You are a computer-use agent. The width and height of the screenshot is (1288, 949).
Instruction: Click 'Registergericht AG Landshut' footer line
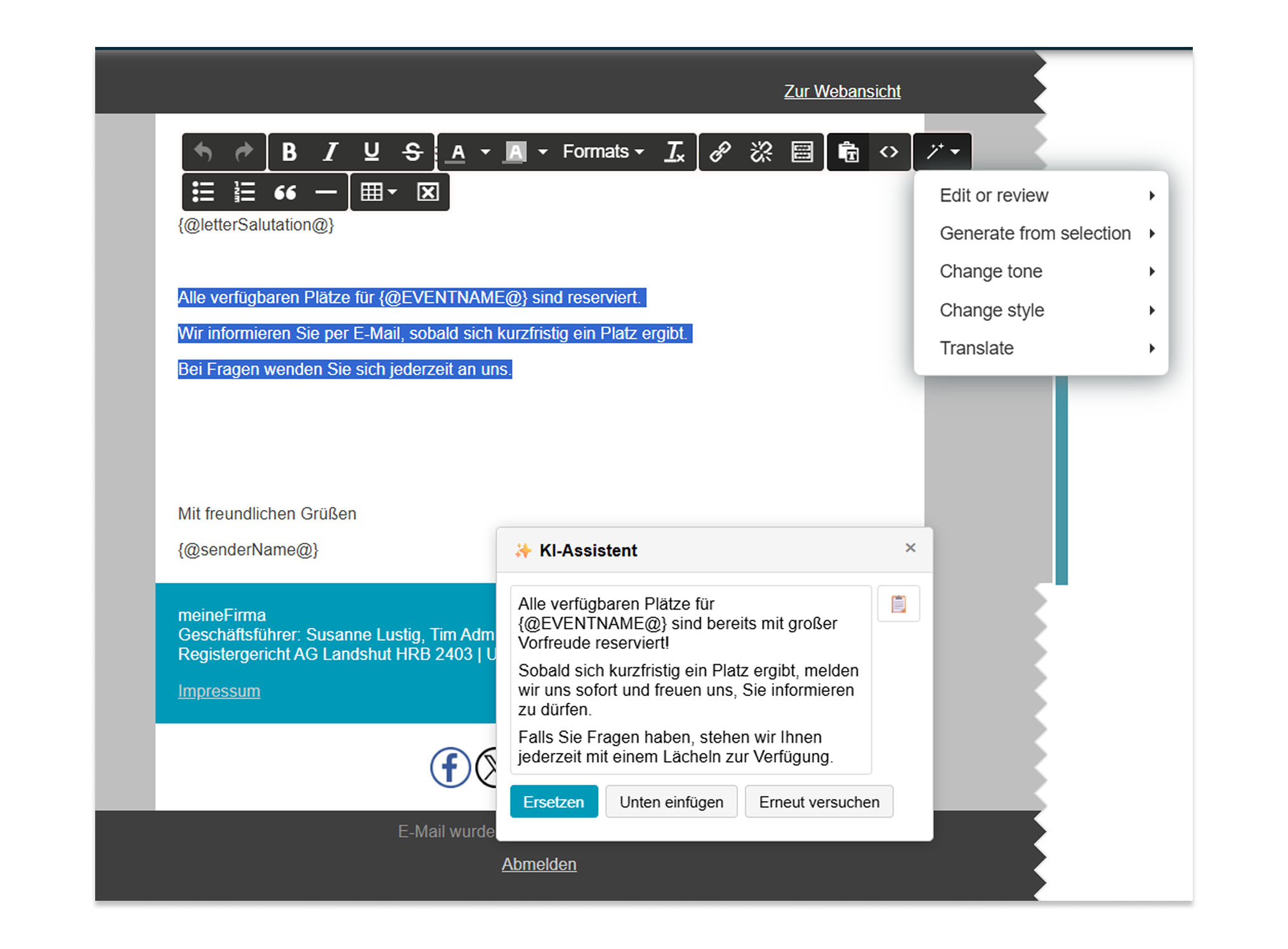(337, 654)
